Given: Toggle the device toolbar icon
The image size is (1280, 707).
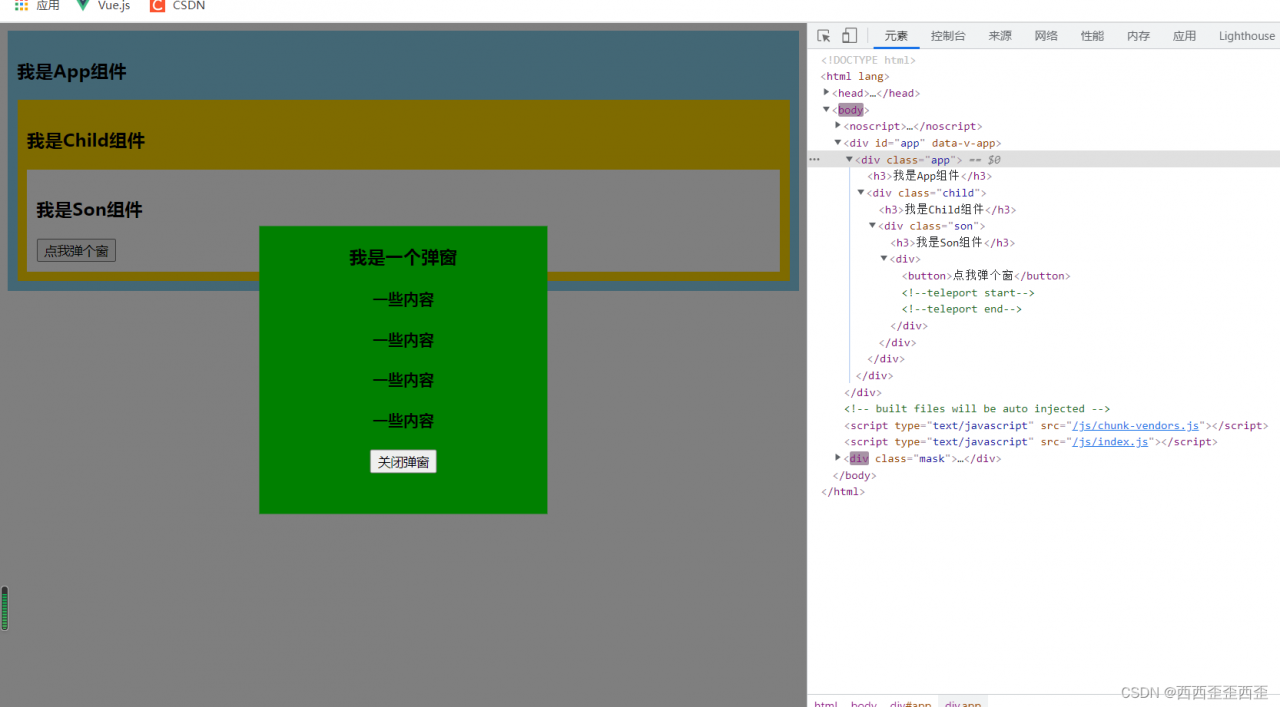Looking at the screenshot, I should click(x=849, y=36).
